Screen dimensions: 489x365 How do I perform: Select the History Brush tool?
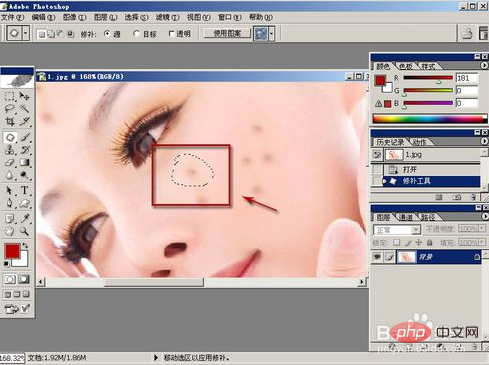24,150
